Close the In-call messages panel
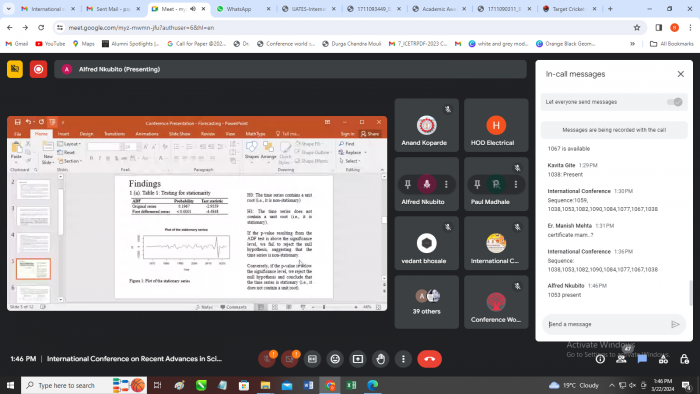This screenshot has height=394, width=700. [x=680, y=74]
